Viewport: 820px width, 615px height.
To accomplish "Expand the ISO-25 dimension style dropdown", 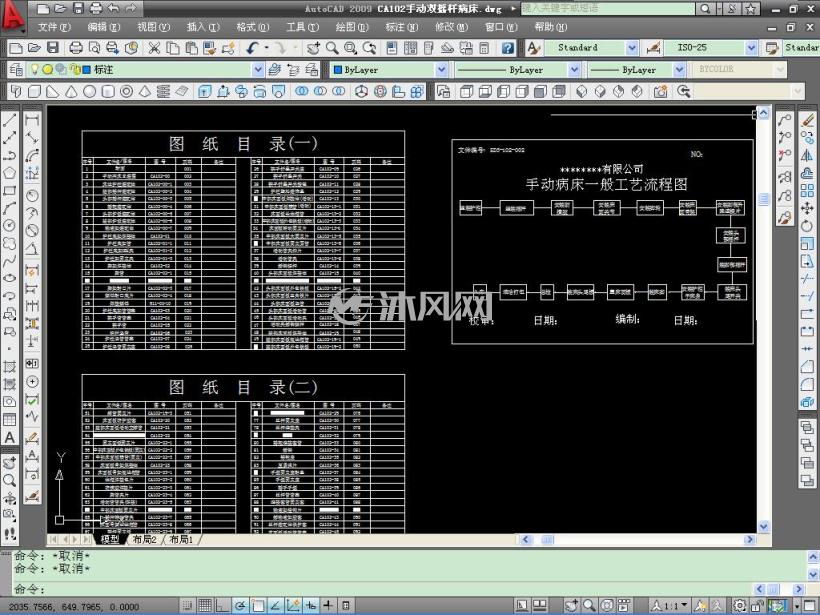I will [x=751, y=48].
